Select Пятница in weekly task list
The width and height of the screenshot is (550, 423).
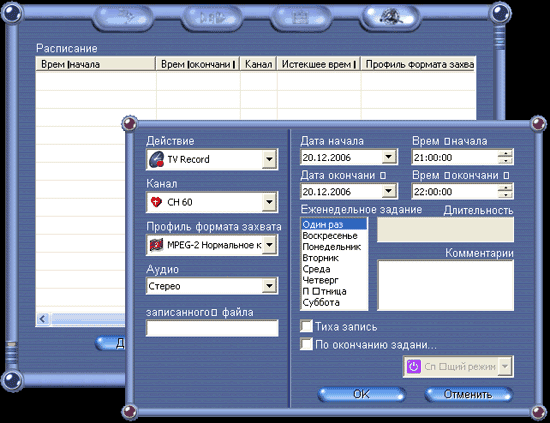pos(334,291)
